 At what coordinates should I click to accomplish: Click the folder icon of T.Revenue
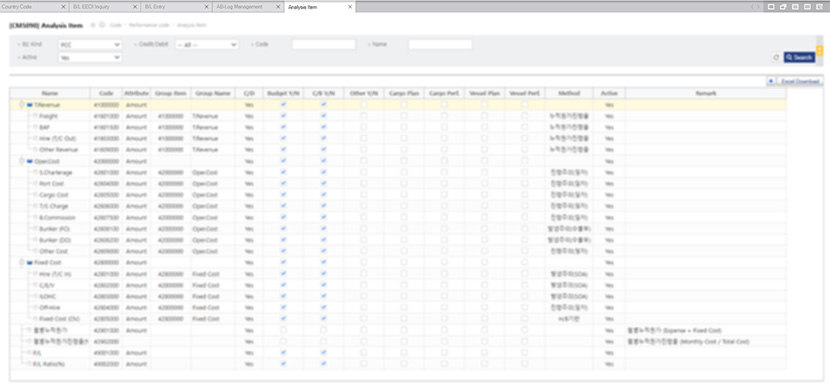30,105
